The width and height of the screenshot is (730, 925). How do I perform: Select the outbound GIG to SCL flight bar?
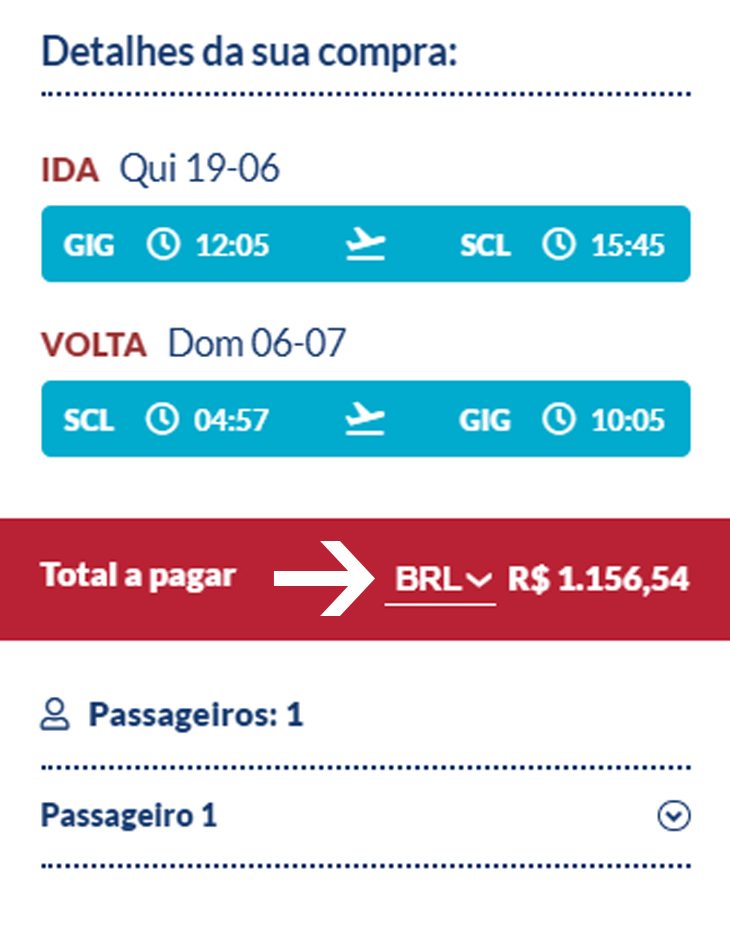click(366, 244)
